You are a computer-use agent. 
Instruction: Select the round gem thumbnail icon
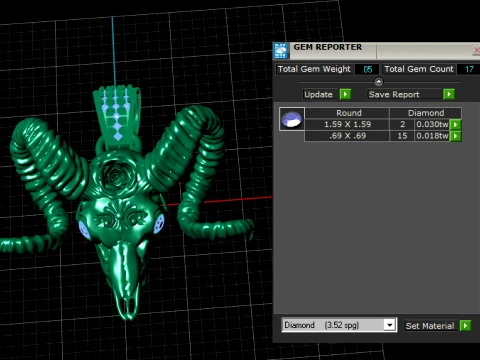tap(292, 119)
